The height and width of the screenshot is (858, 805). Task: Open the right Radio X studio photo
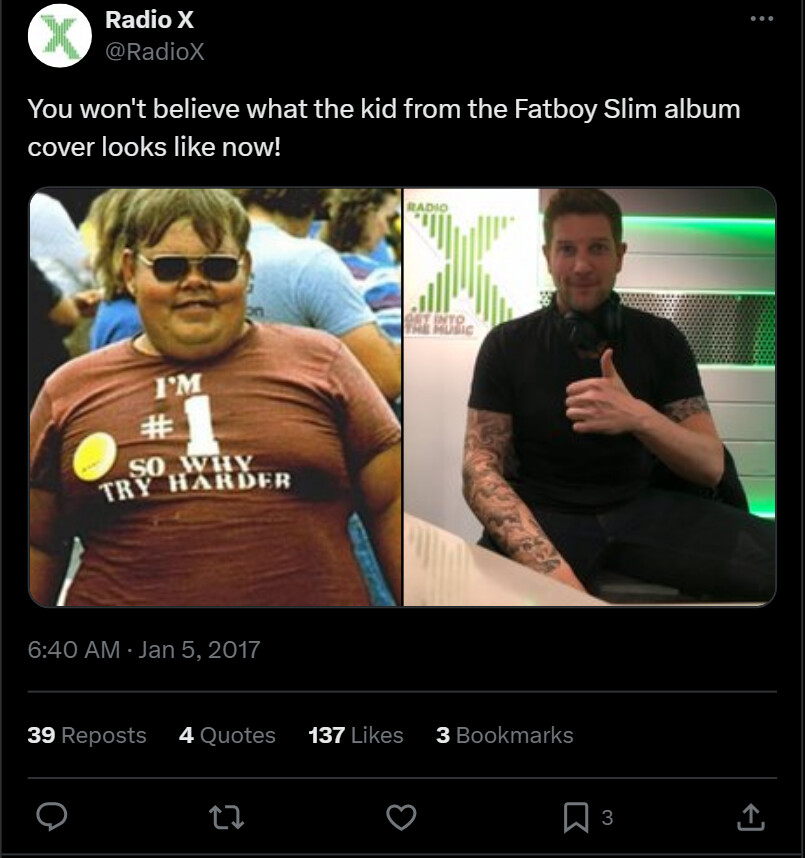pyautogui.click(x=589, y=396)
